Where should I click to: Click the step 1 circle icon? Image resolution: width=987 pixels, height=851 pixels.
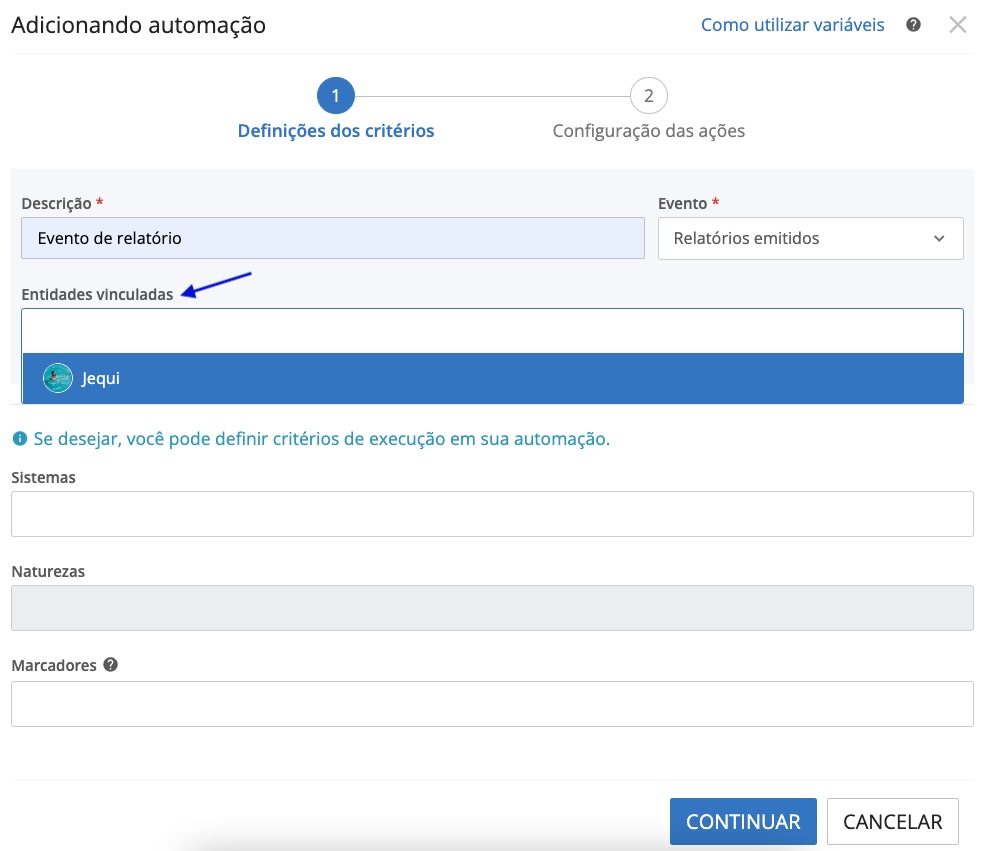(x=335, y=95)
